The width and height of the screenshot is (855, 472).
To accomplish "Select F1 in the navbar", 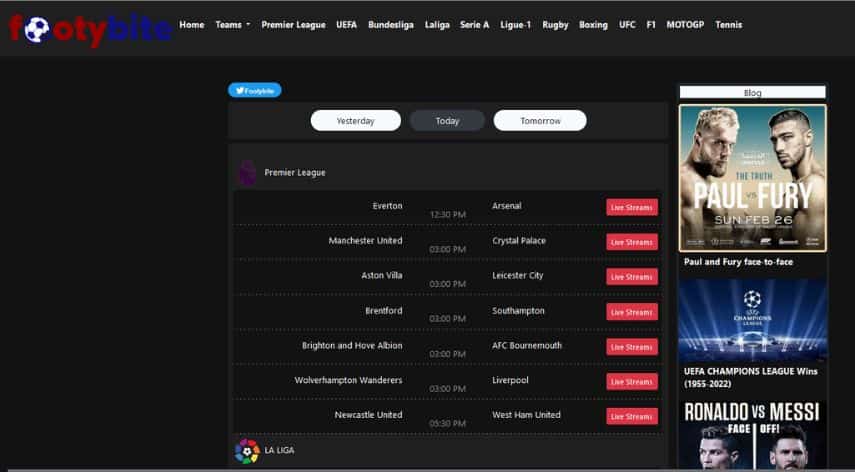I will click(x=651, y=25).
